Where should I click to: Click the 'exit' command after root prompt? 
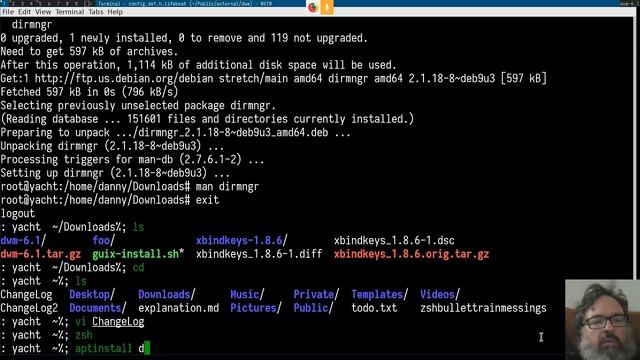pos(207,200)
